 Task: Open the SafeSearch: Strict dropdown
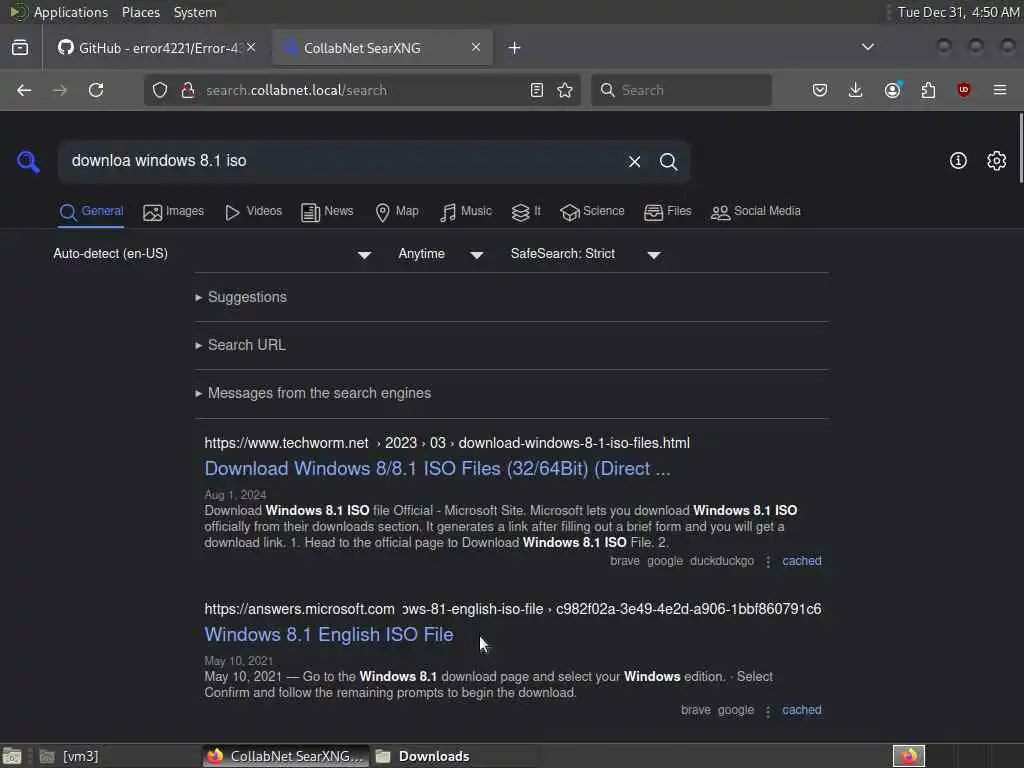point(586,254)
